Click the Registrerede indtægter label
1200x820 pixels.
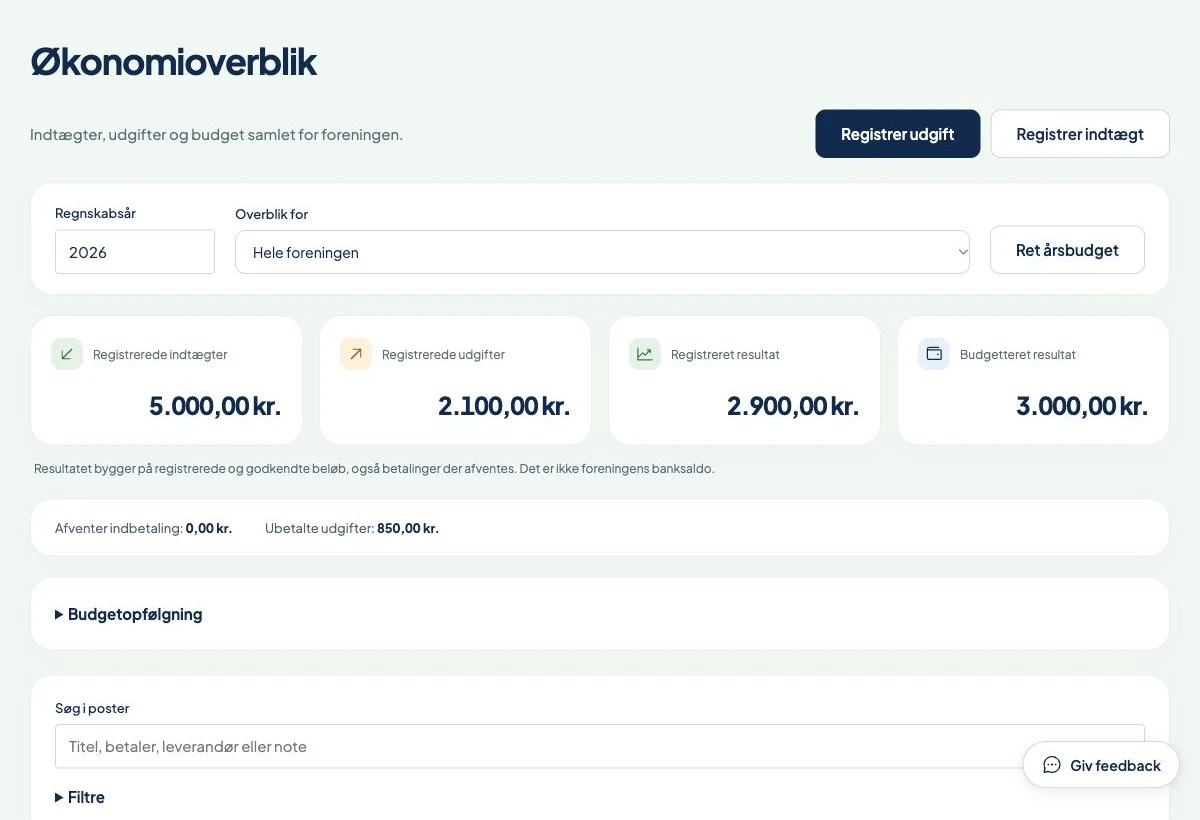[160, 354]
